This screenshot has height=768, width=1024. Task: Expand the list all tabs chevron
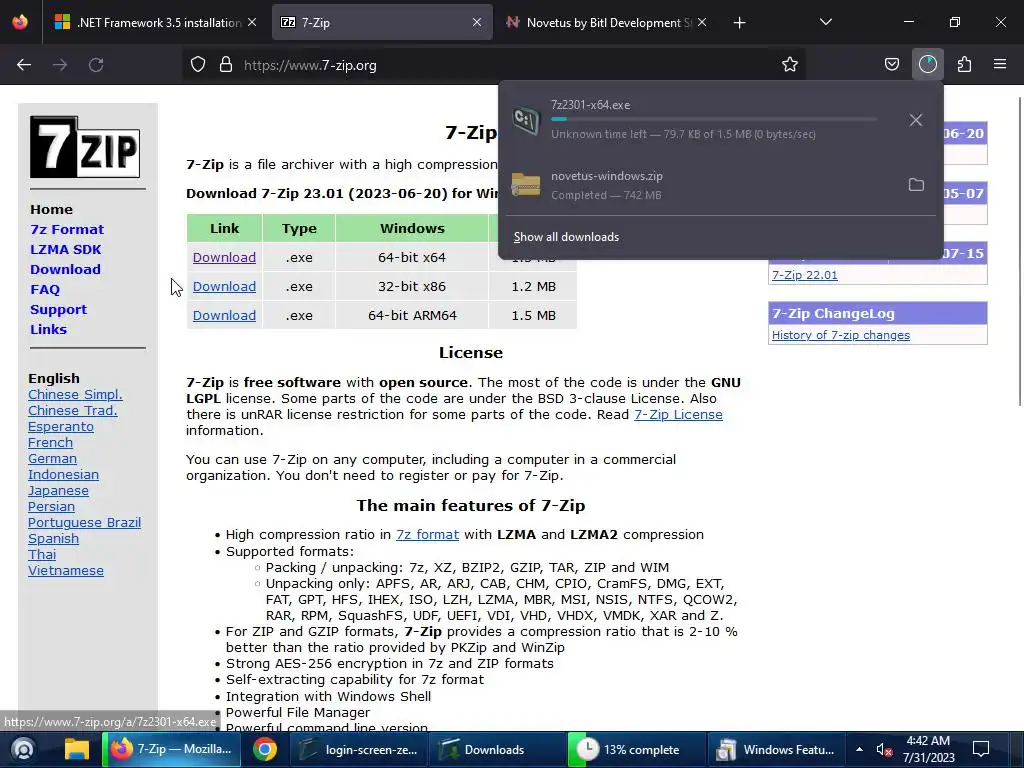(825, 23)
